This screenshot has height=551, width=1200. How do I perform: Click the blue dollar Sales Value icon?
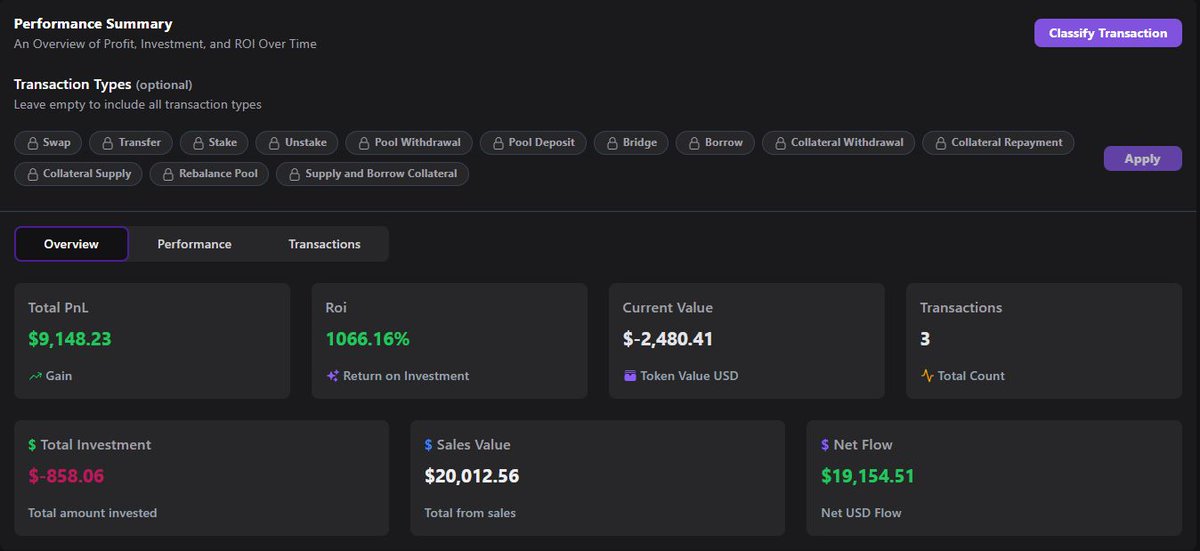point(428,445)
